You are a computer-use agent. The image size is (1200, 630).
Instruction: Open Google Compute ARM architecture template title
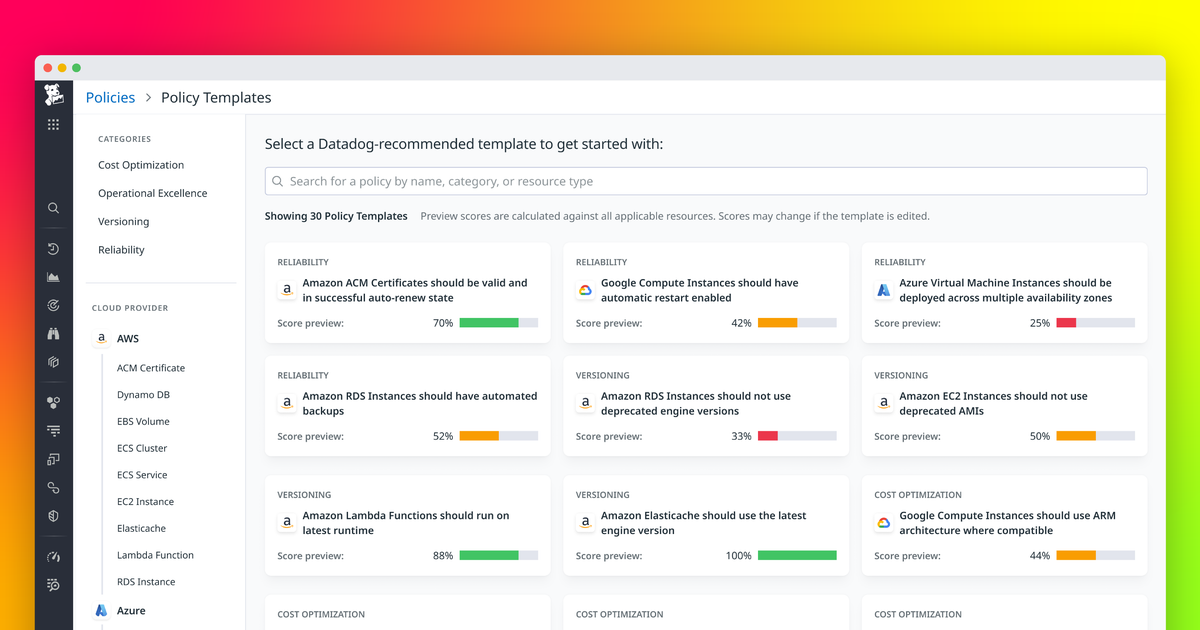pos(1007,523)
